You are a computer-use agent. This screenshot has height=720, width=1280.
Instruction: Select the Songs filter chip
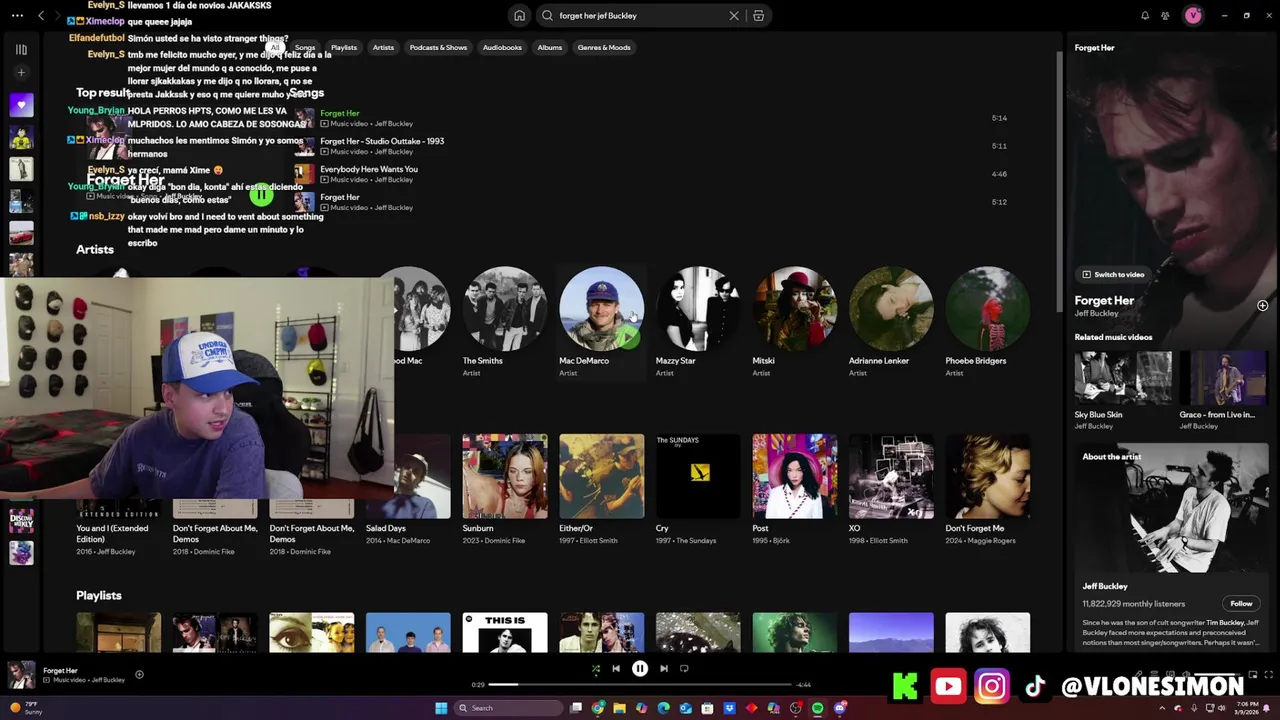305,47
